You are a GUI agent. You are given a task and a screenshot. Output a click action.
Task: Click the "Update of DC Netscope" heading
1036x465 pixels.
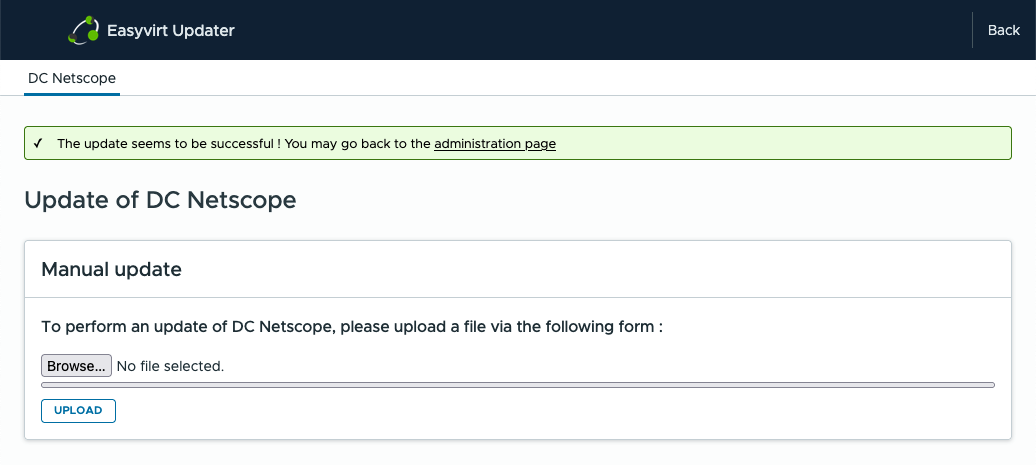[x=160, y=200]
